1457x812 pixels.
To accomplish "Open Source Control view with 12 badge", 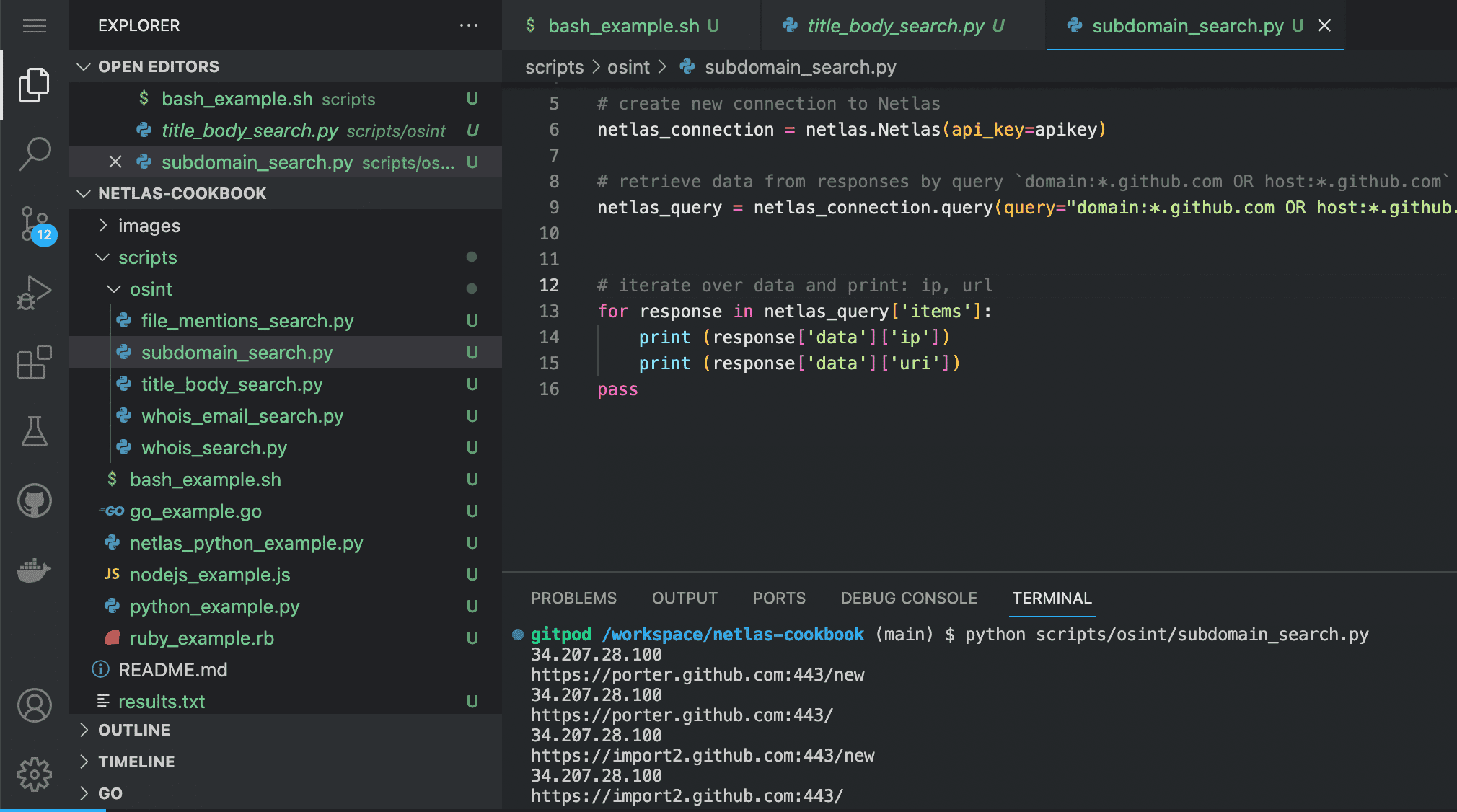I will point(34,224).
